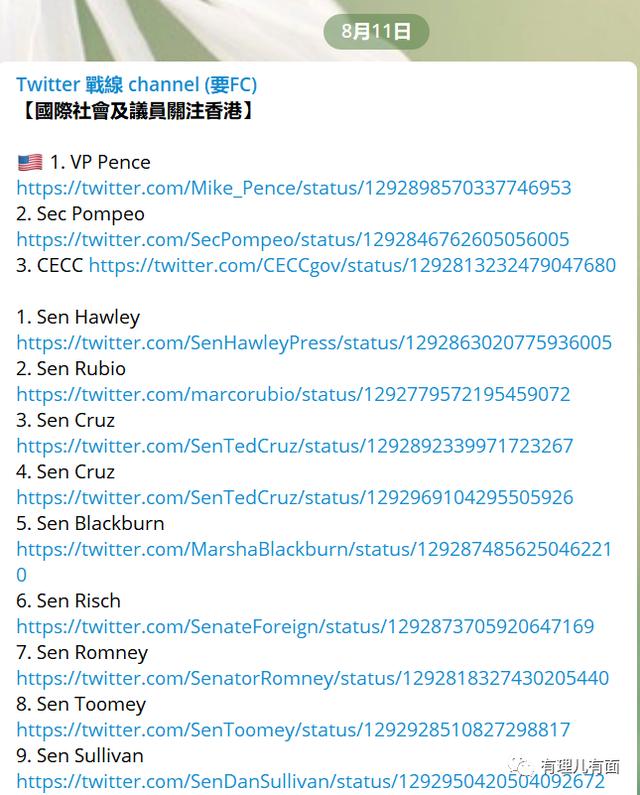Click the '1. VP Pence' label
Viewport: 640px width, 795px height.
[100, 162]
